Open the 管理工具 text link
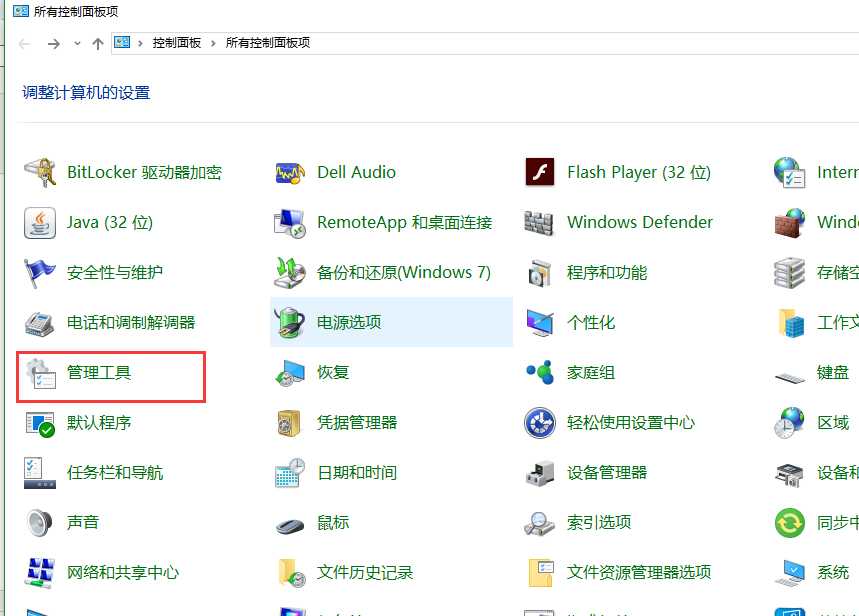 (99, 373)
